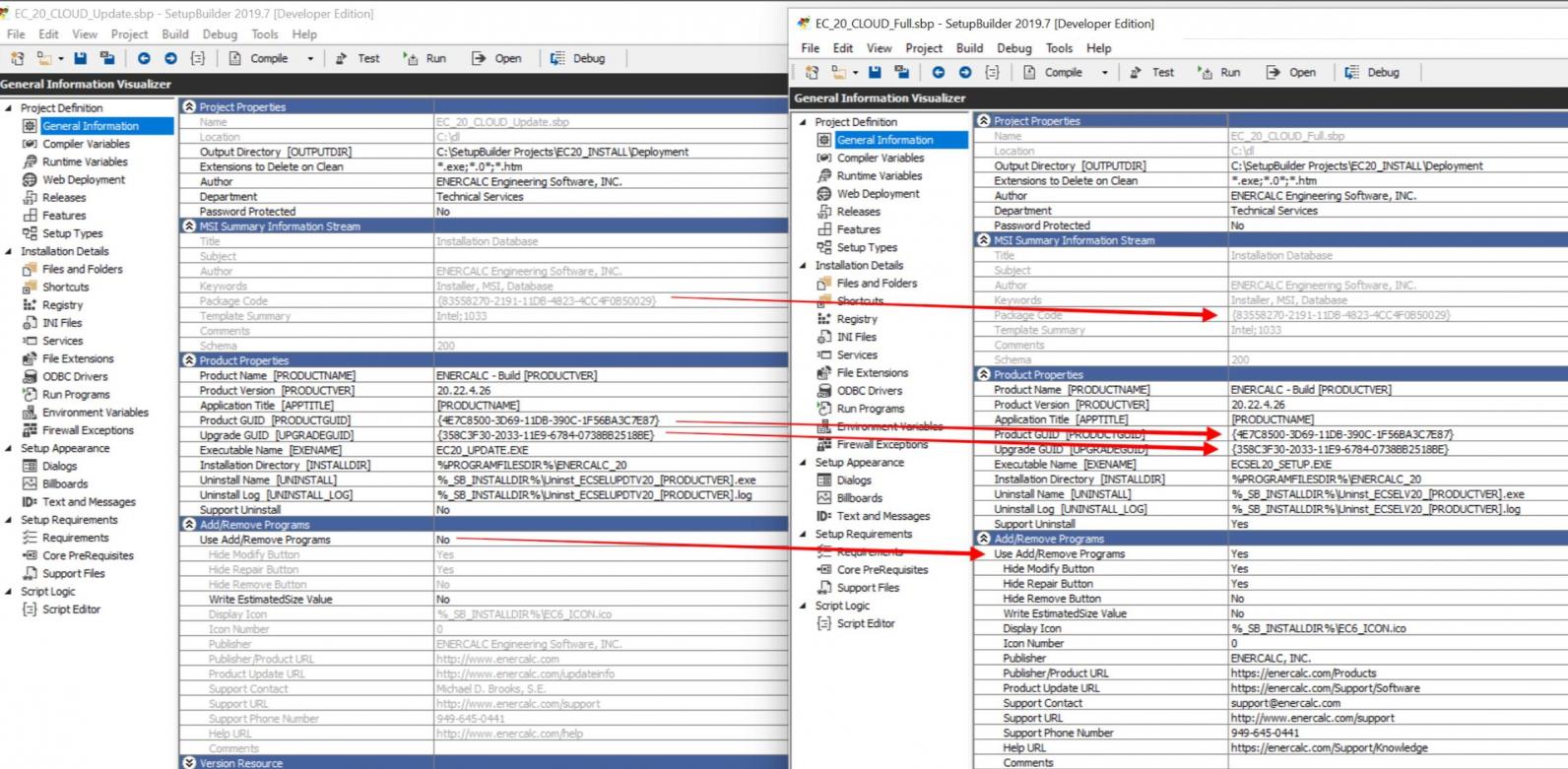This screenshot has width=1568, height=769.
Task: Go forward using arrow in Update window toolbar
Action: coord(170,58)
